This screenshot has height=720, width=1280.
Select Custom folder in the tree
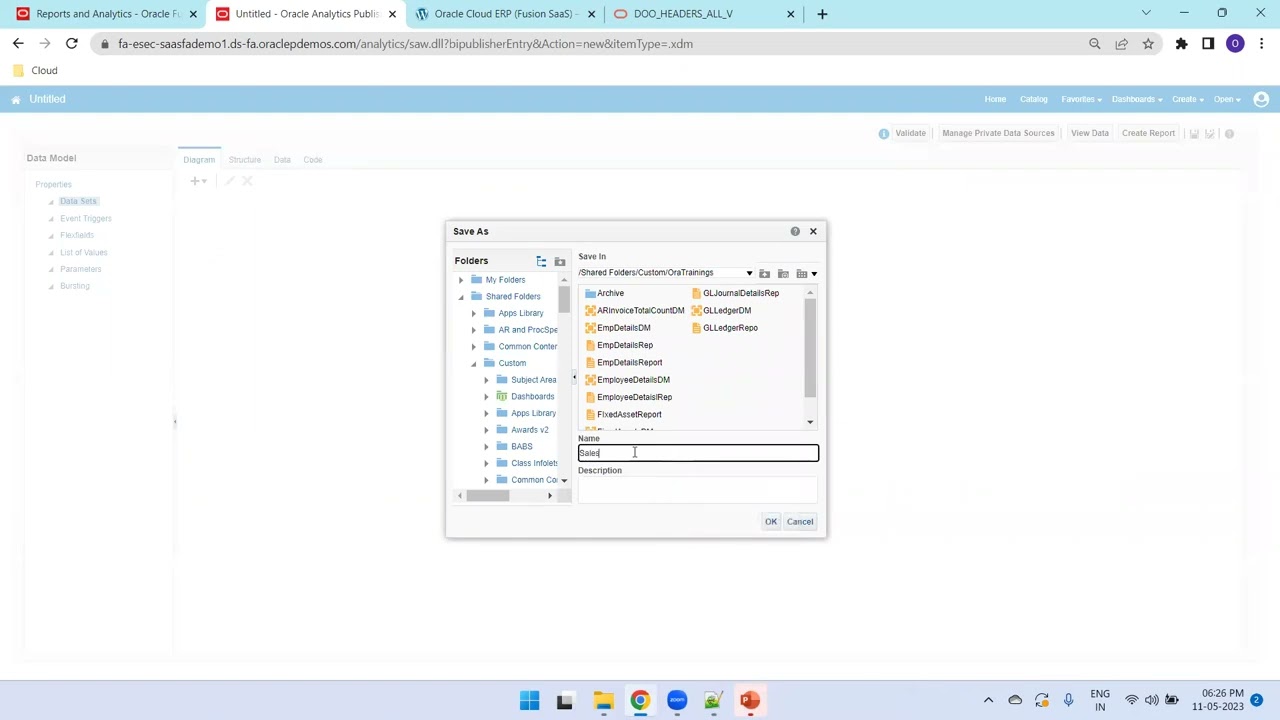[x=512, y=363]
